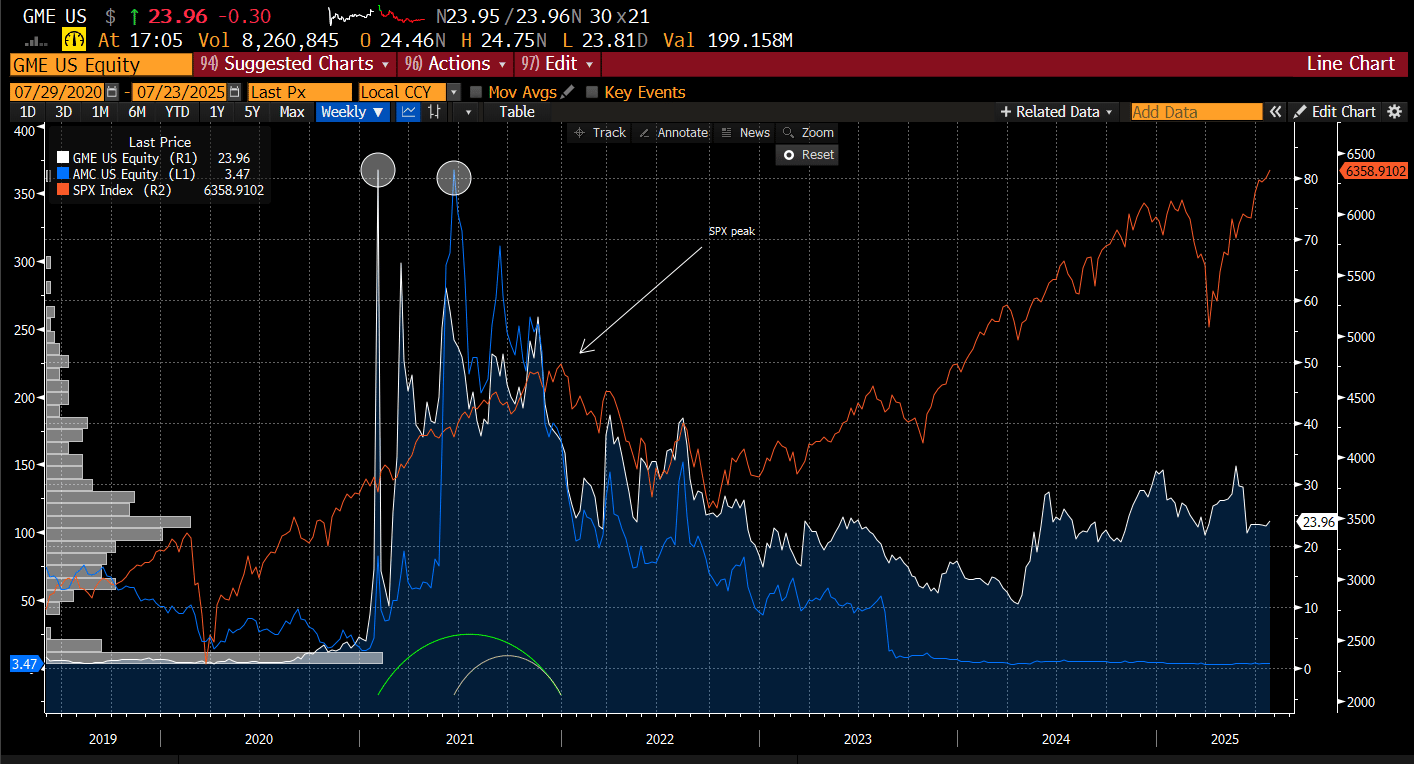Open the Suggested Charts dropdown
1414x764 pixels.
(x=295, y=64)
